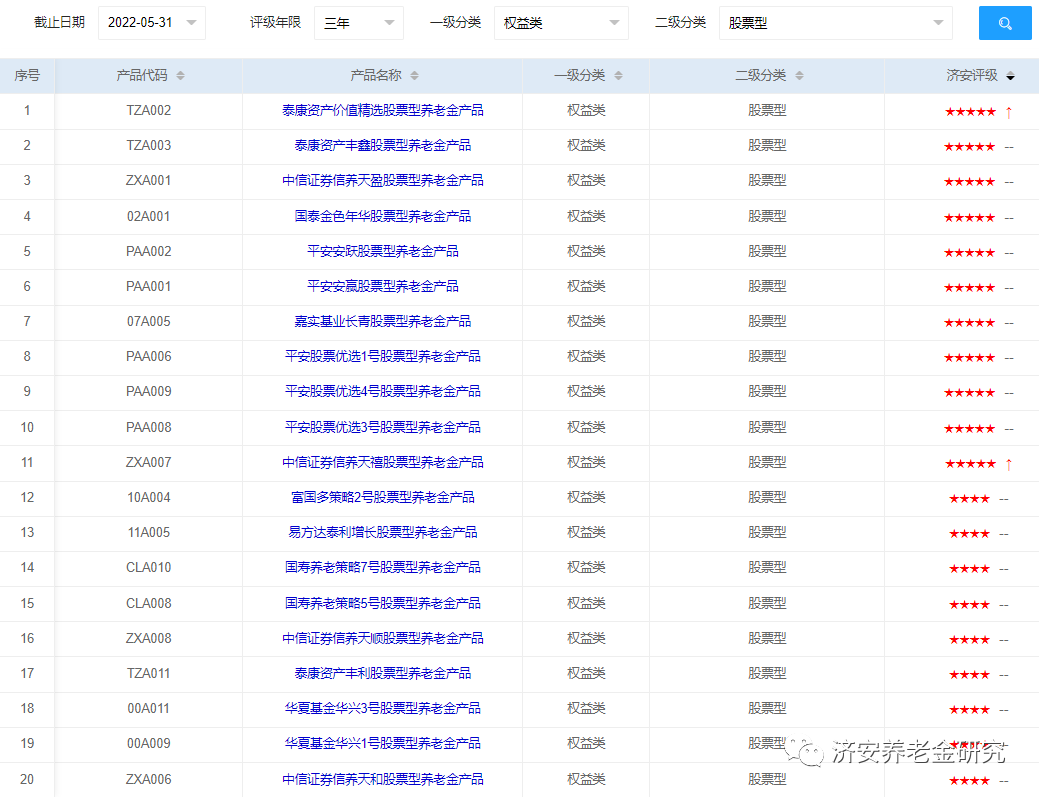The width and height of the screenshot is (1039, 797).
Task: Open the 评级年限 三年 dropdown
Action: point(358,23)
